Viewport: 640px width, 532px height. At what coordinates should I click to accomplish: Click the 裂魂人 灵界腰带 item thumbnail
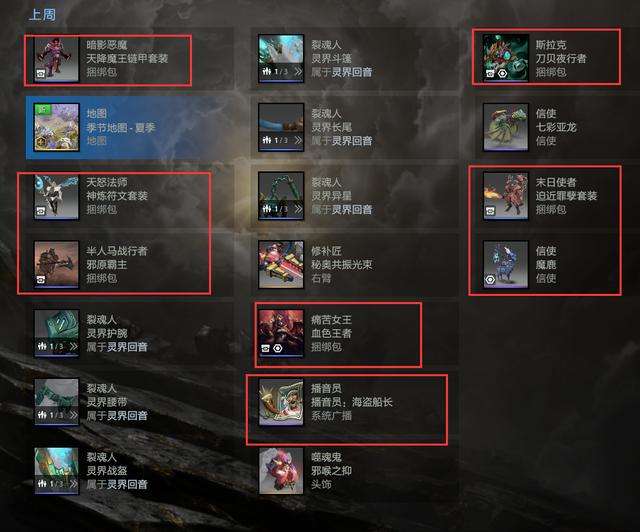(56, 402)
